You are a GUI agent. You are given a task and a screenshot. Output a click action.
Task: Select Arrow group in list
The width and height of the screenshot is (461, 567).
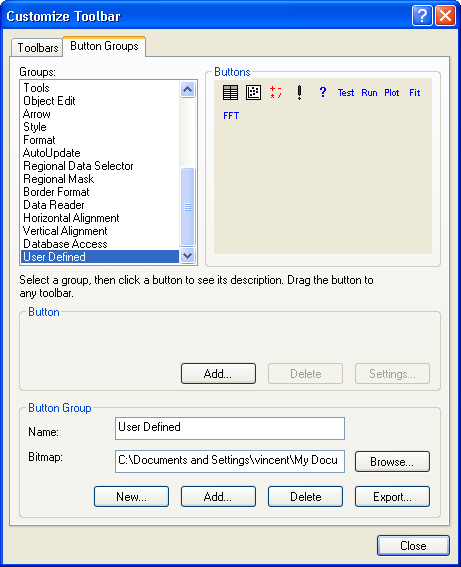coord(100,114)
